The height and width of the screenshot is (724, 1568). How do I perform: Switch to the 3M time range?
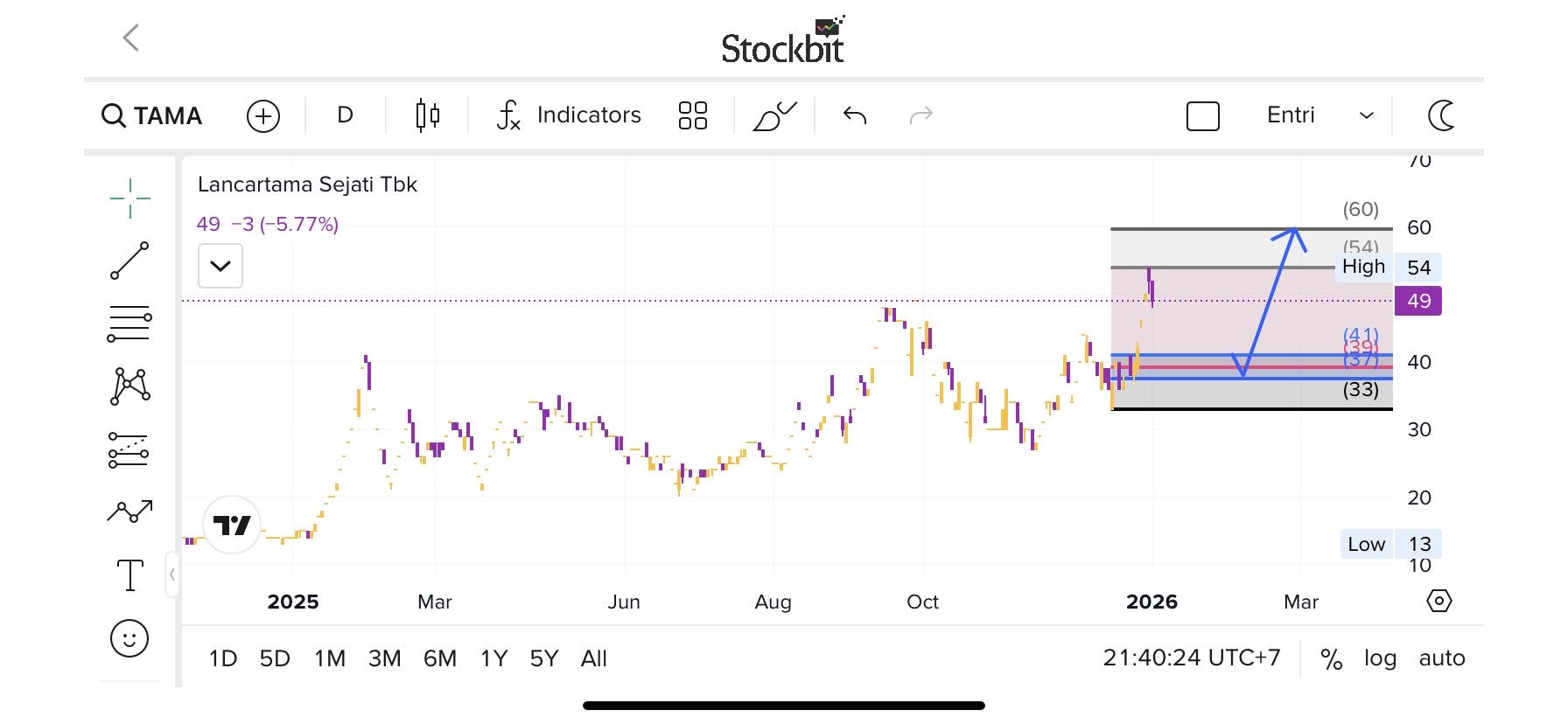384,658
